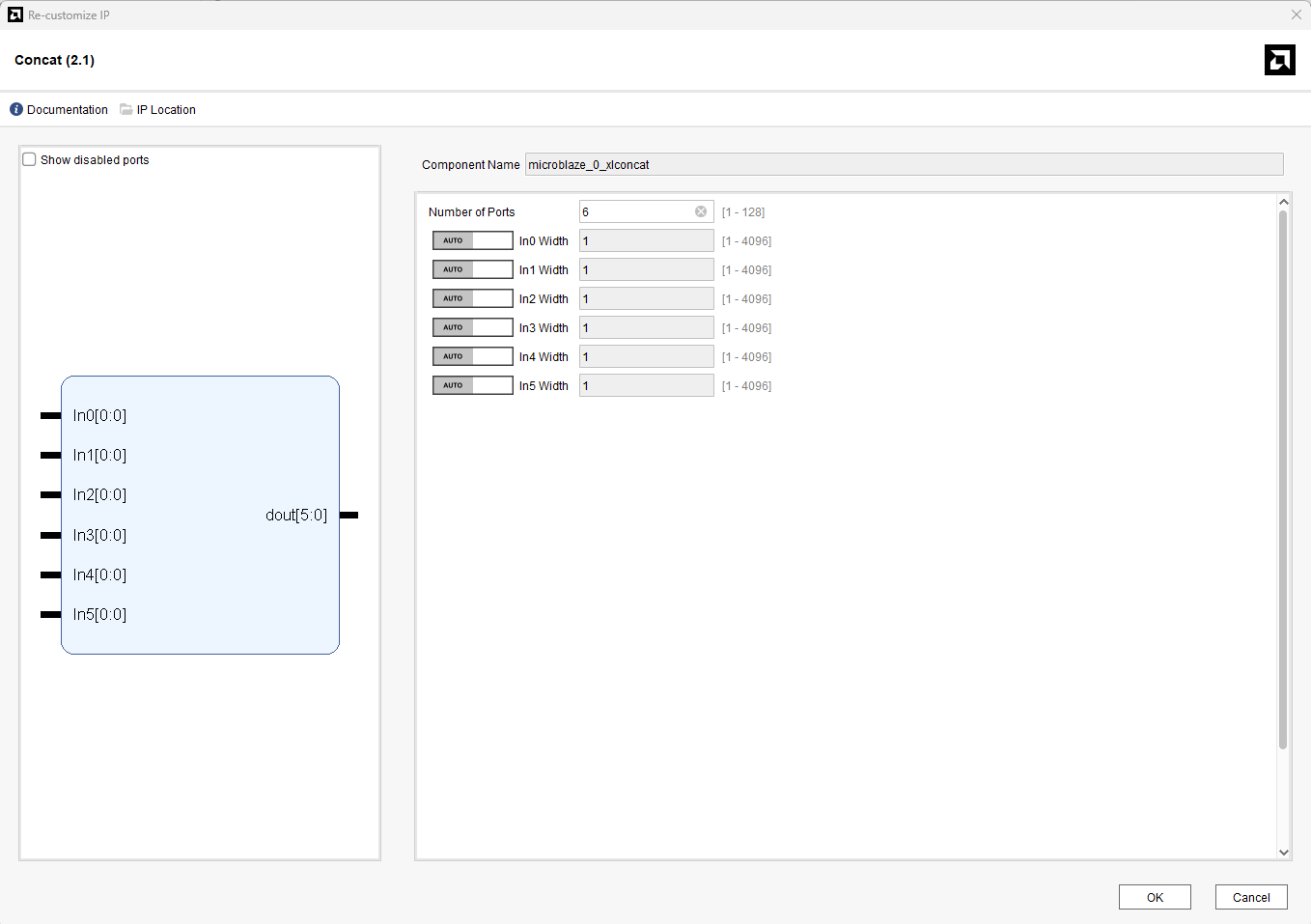
Task: Toggle AUTO switch for In0 Width
Action: tap(472, 240)
